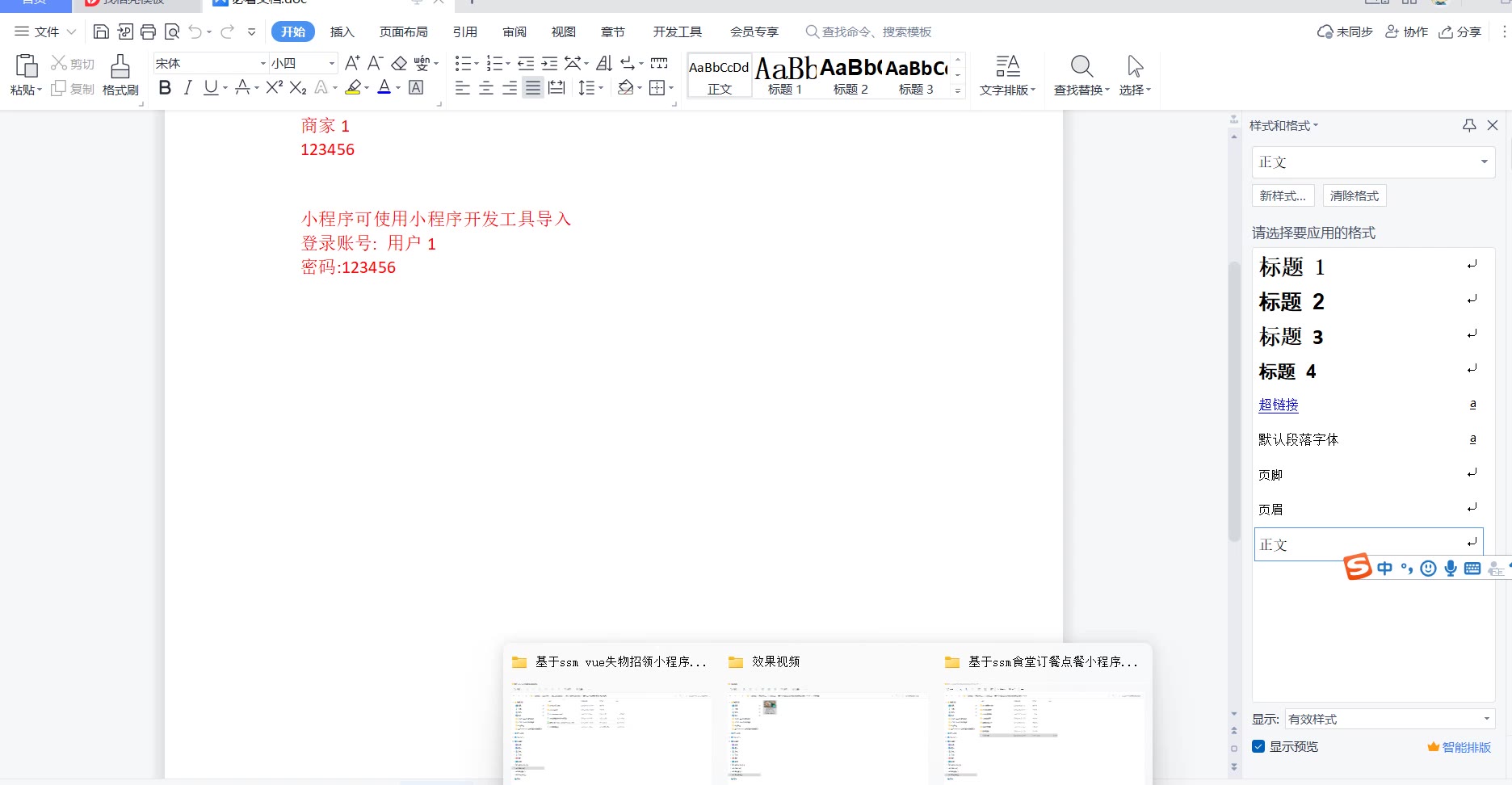Toggle Italic formatting
This screenshot has width=1512, height=785.
point(187,87)
